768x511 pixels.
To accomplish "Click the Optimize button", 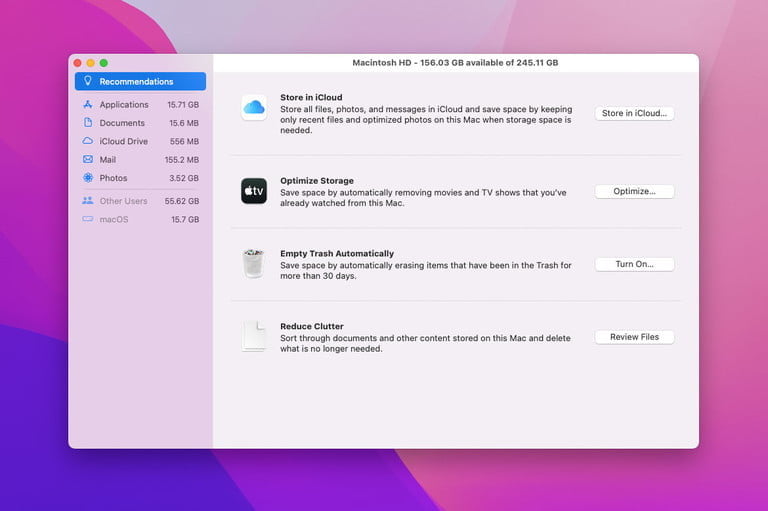I will (634, 191).
